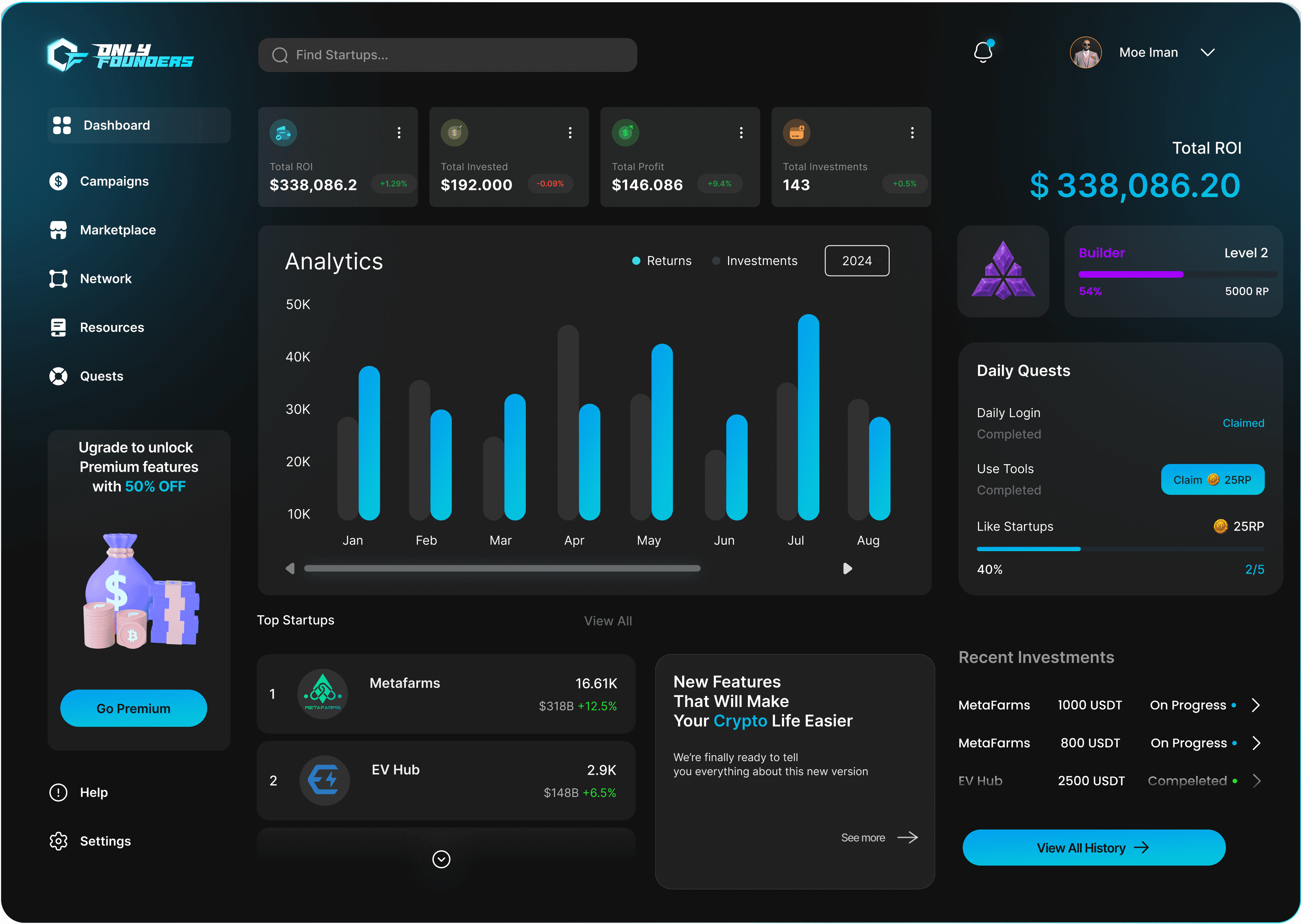Expand more top startups chevron

point(442,859)
